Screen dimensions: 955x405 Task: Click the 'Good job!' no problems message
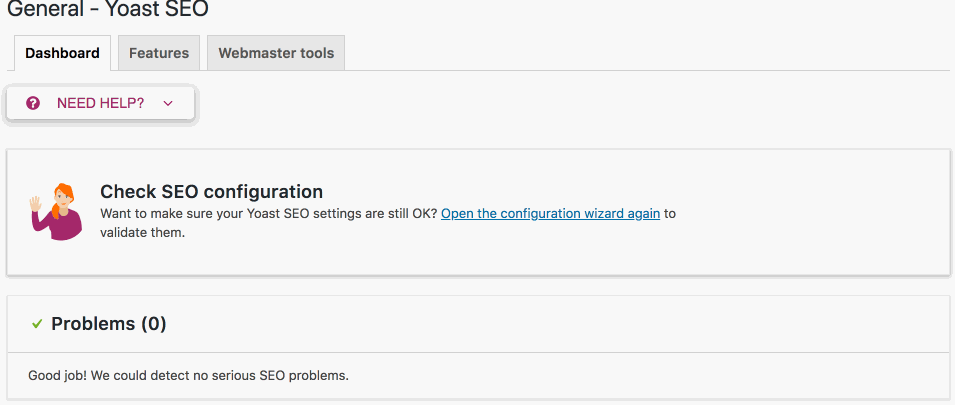click(x=188, y=376)
